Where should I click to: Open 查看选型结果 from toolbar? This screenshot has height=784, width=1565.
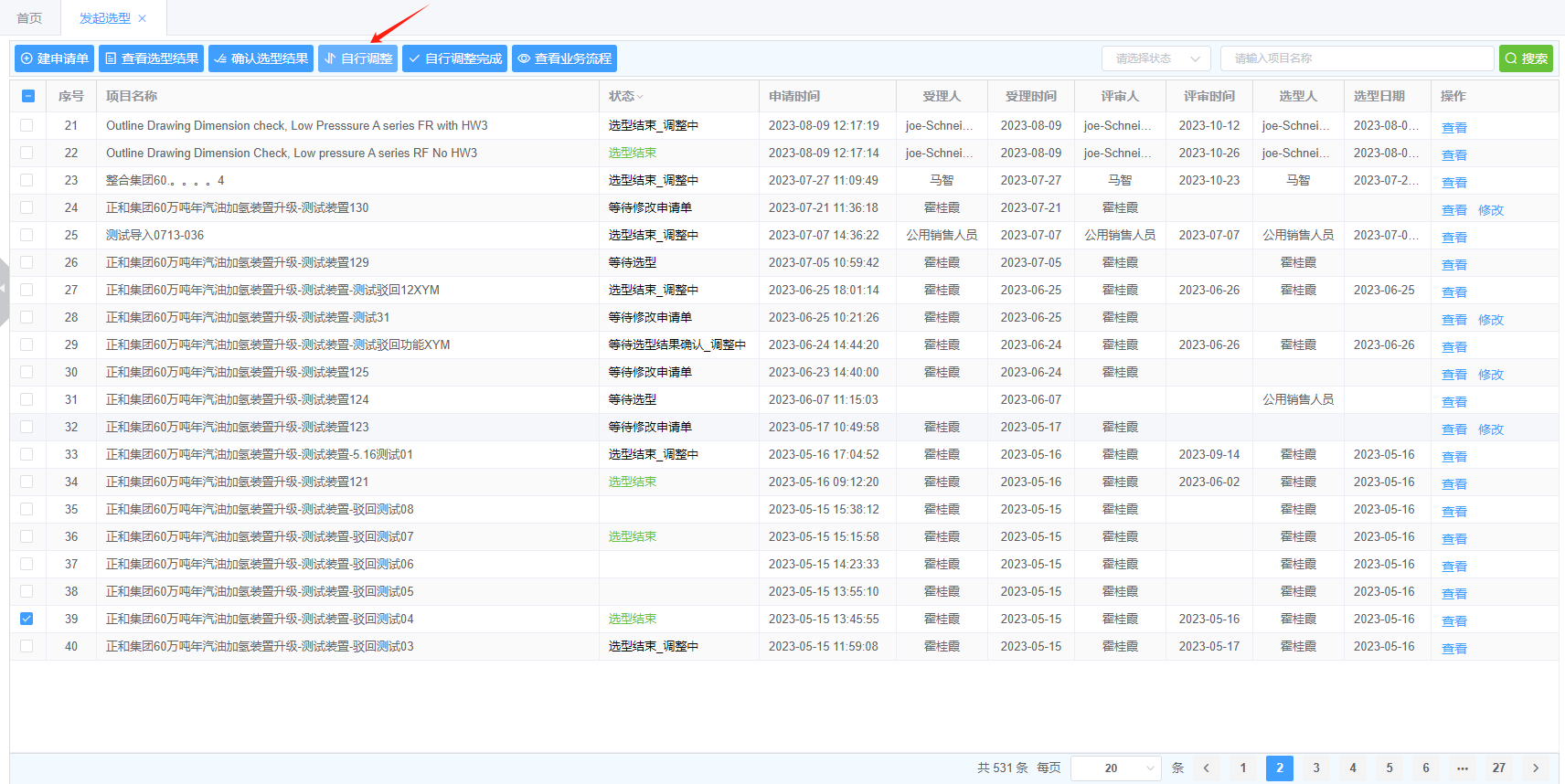[x=151, y=58]
